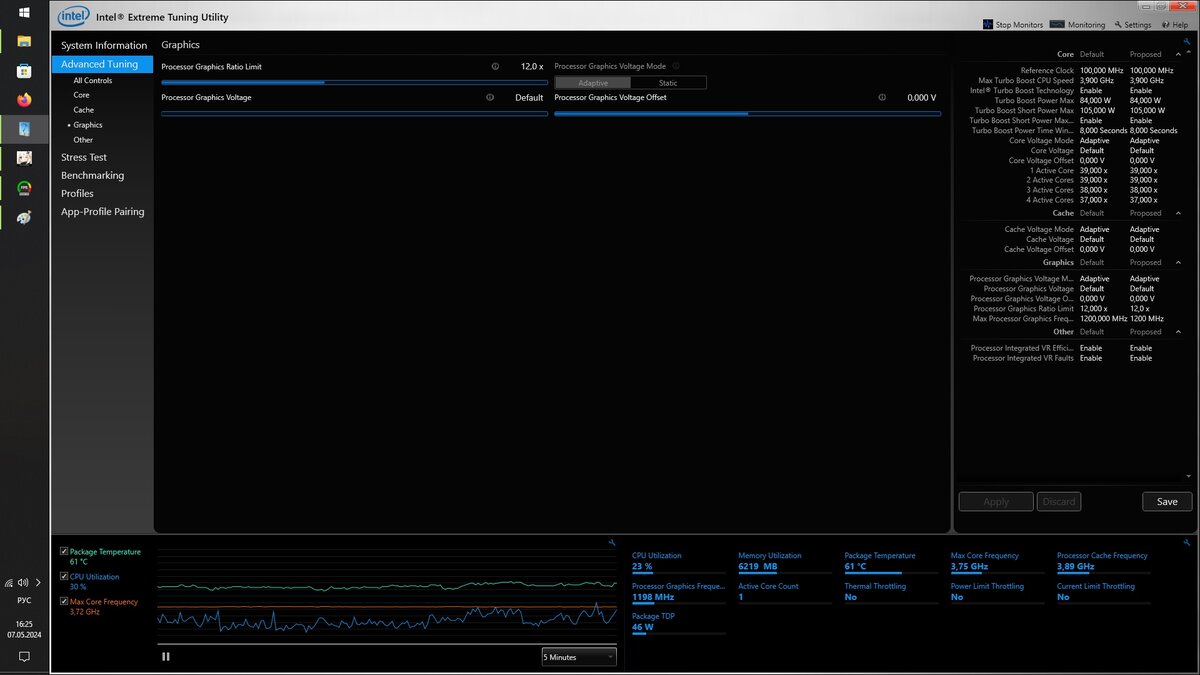The image size is (1200, 675).
Task: Click info icon beside Processor Graphics Voltage Mode
Action: (675, 66)
